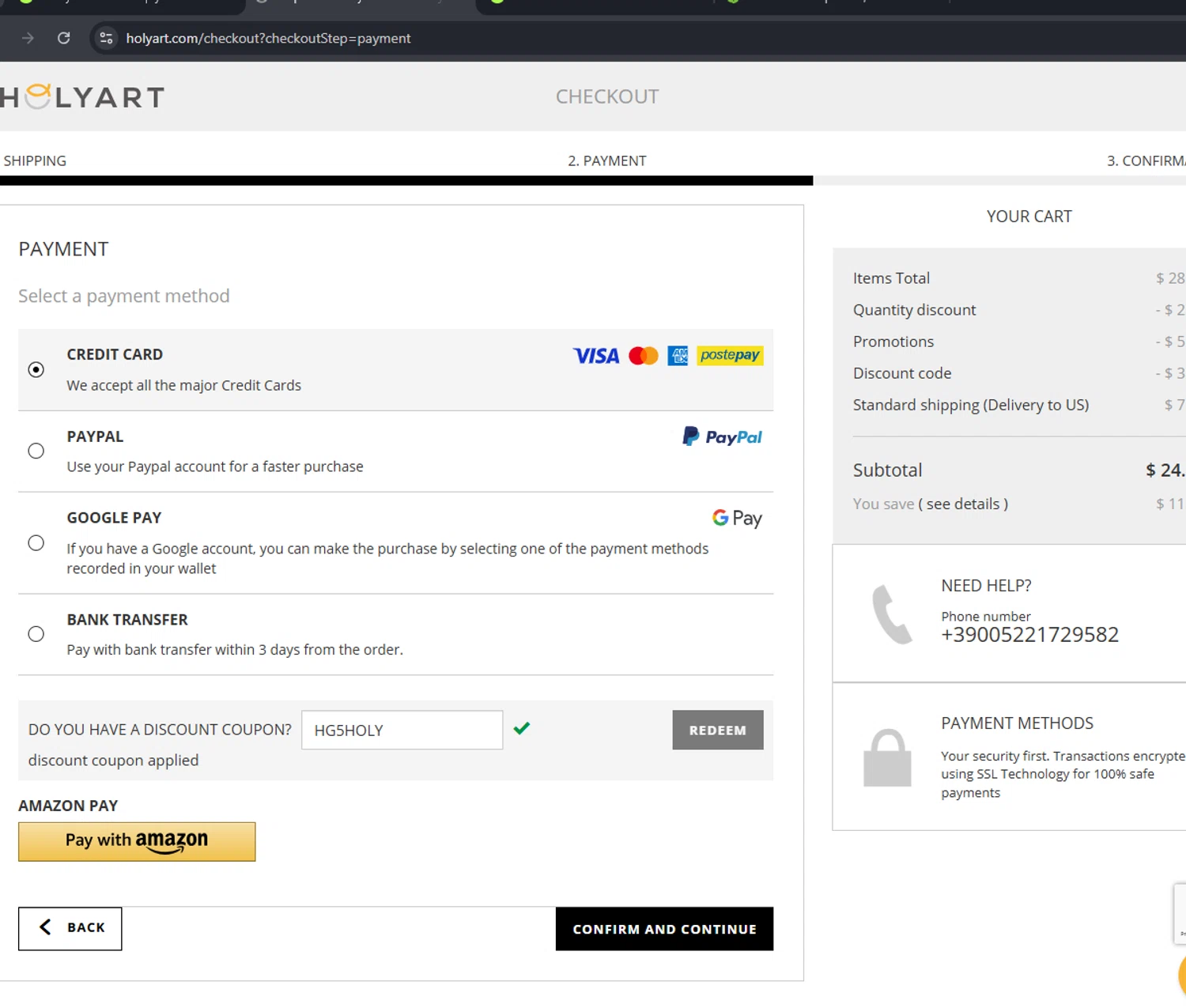Open the 3. Confirm step tab
This screenshot has height=1008, width=1186.
click(x=1146, y=160)
